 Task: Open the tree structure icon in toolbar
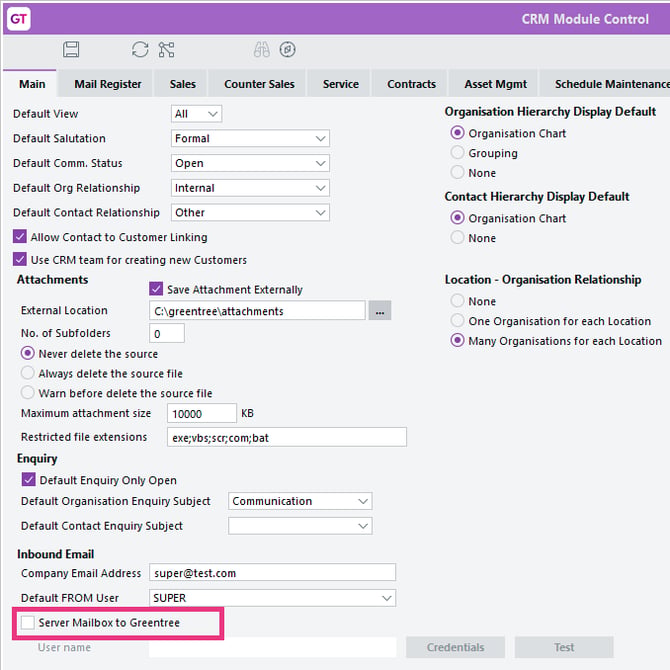tap(167, 50)
